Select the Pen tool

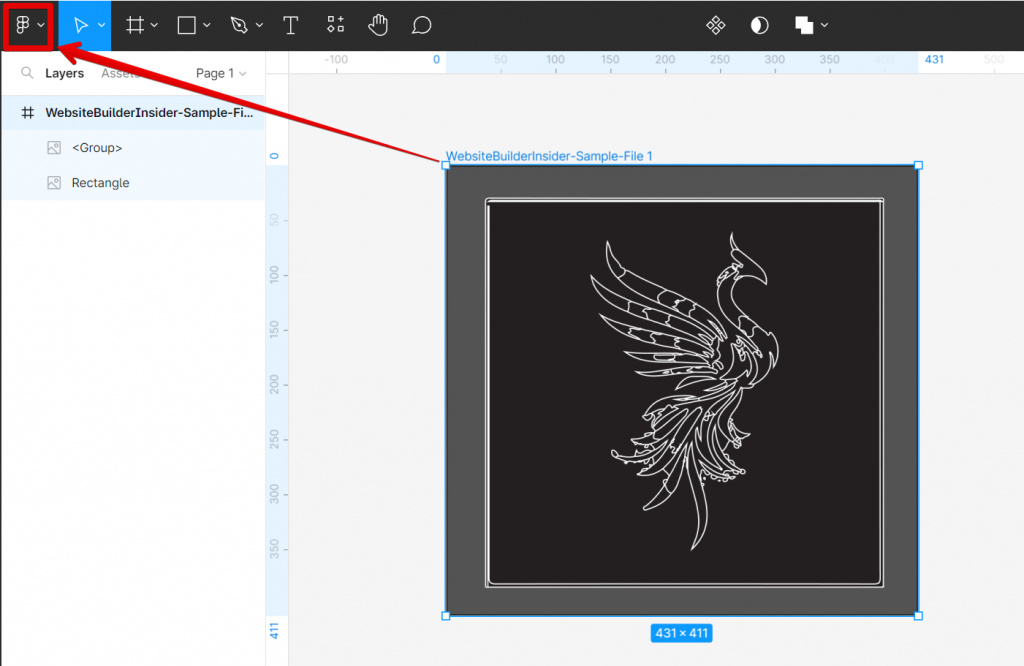click(240, 25)
